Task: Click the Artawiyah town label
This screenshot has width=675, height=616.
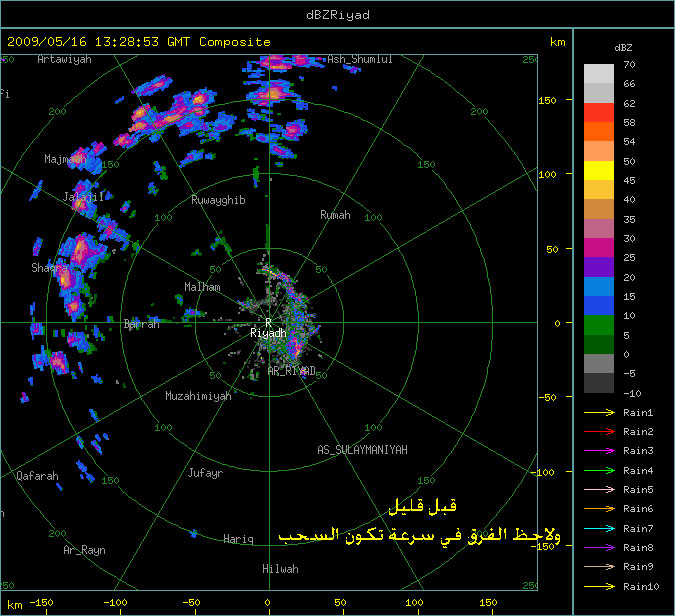Action: (64, 59)
